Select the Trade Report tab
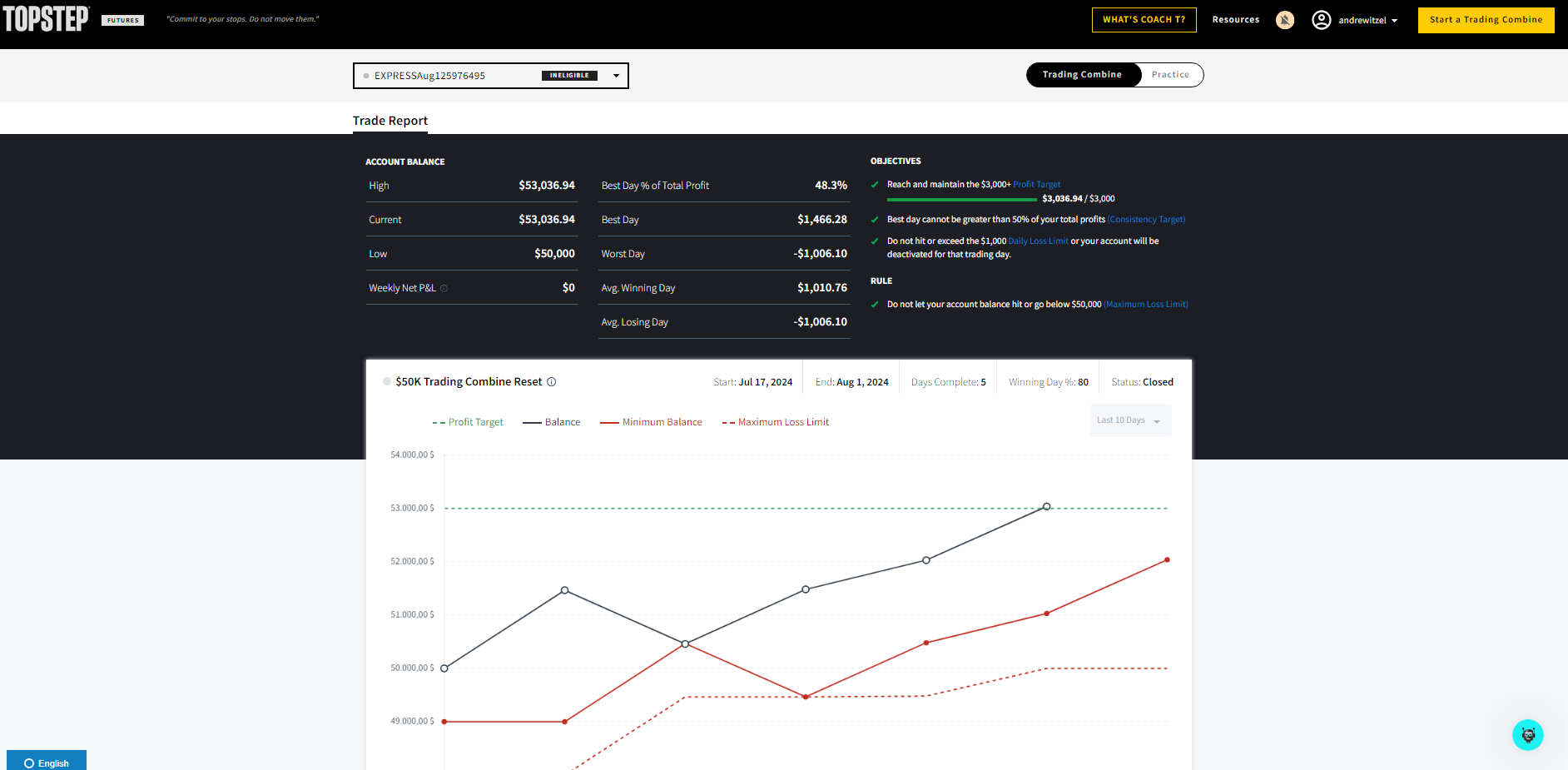The image size is (1568, 770). pyautogui.click(x=390, y=121)
